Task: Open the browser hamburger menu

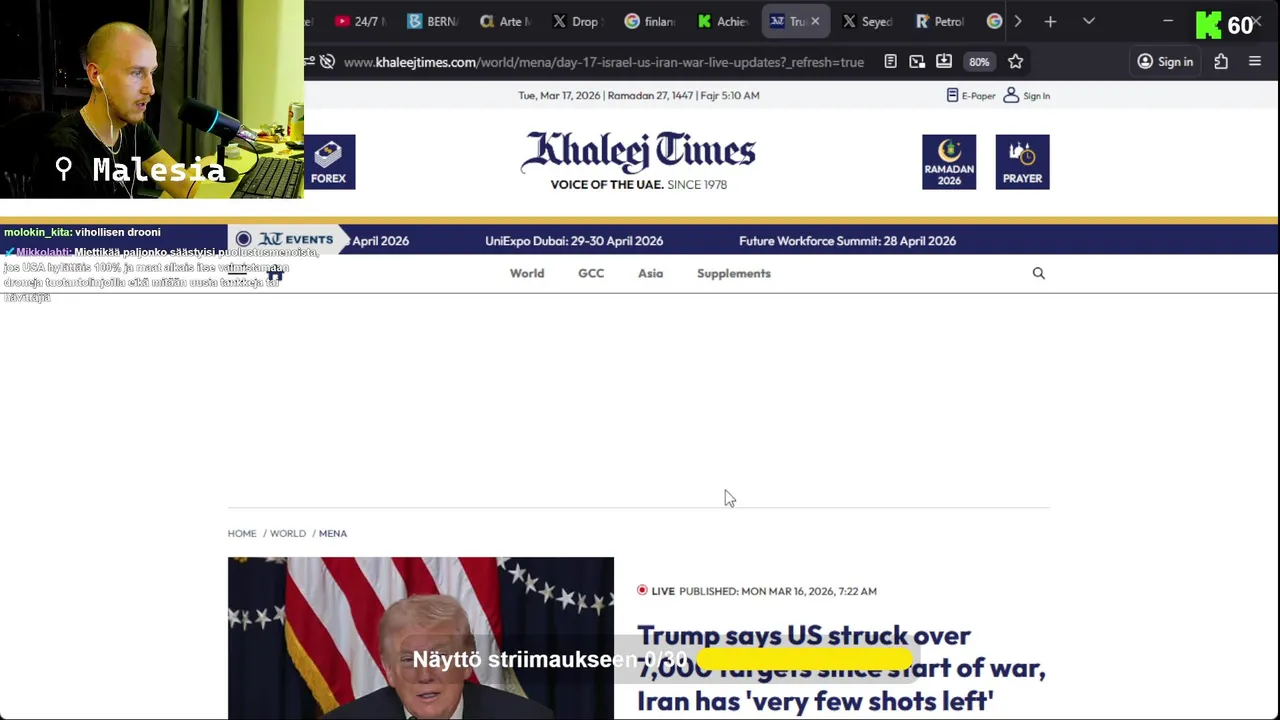Action: coord(1255,62)
